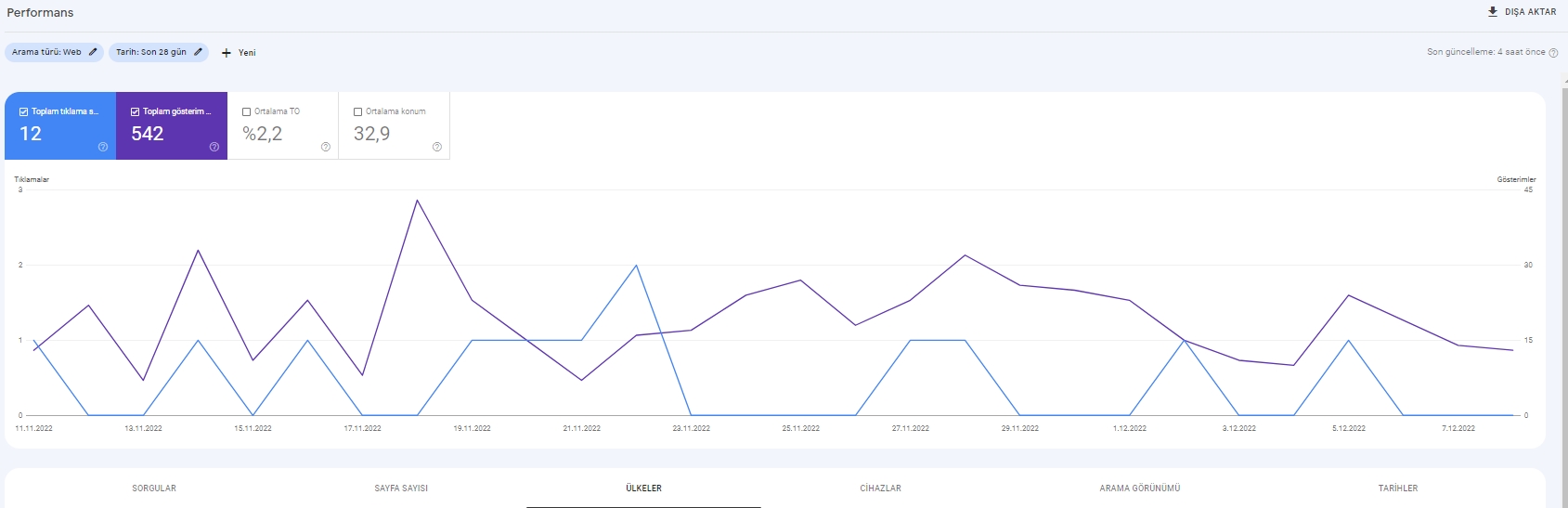The width and height of the screenshot is (1568, 508).
Task: Edit the Tarih: Son 28 gün pencil
Action: click(198, 52)
